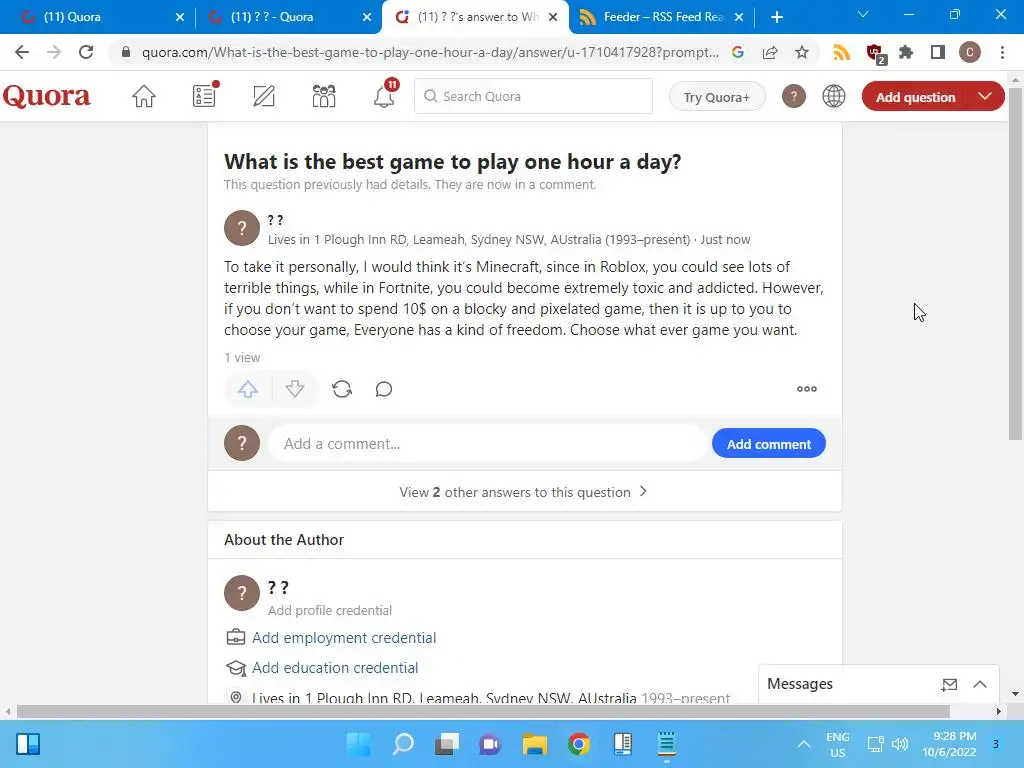
Task: Click the Search Quora field
Action: (x=533, y=97)
